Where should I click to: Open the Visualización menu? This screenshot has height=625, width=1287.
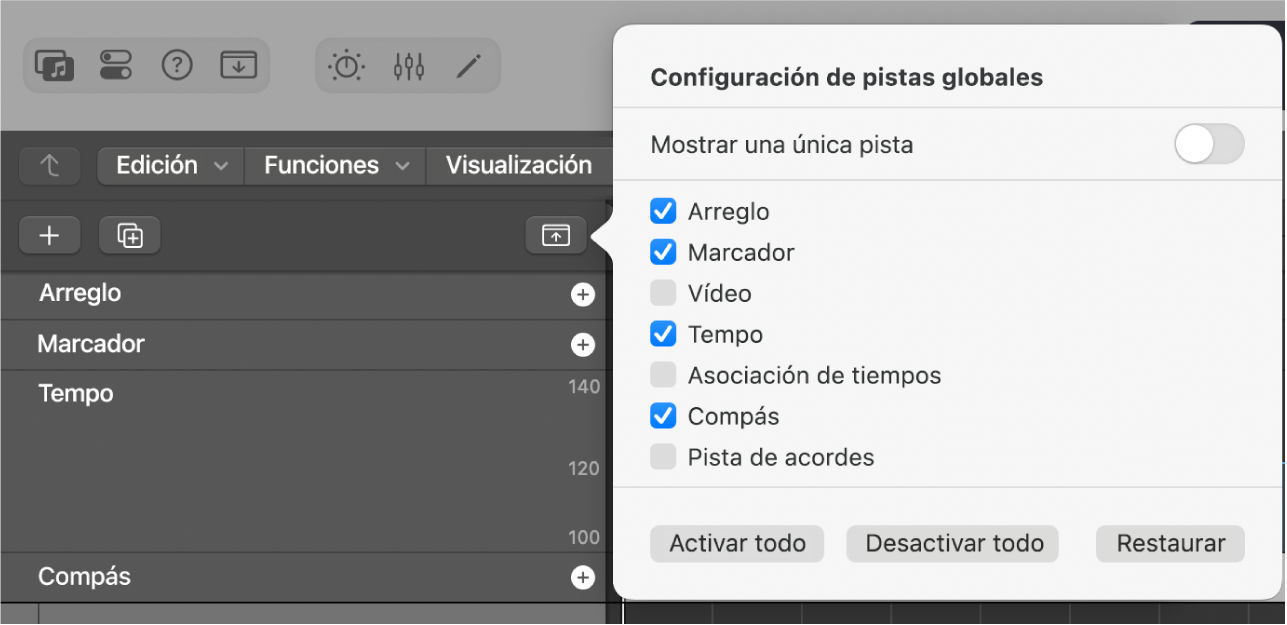pyautogui.click(x=518, y=166)
